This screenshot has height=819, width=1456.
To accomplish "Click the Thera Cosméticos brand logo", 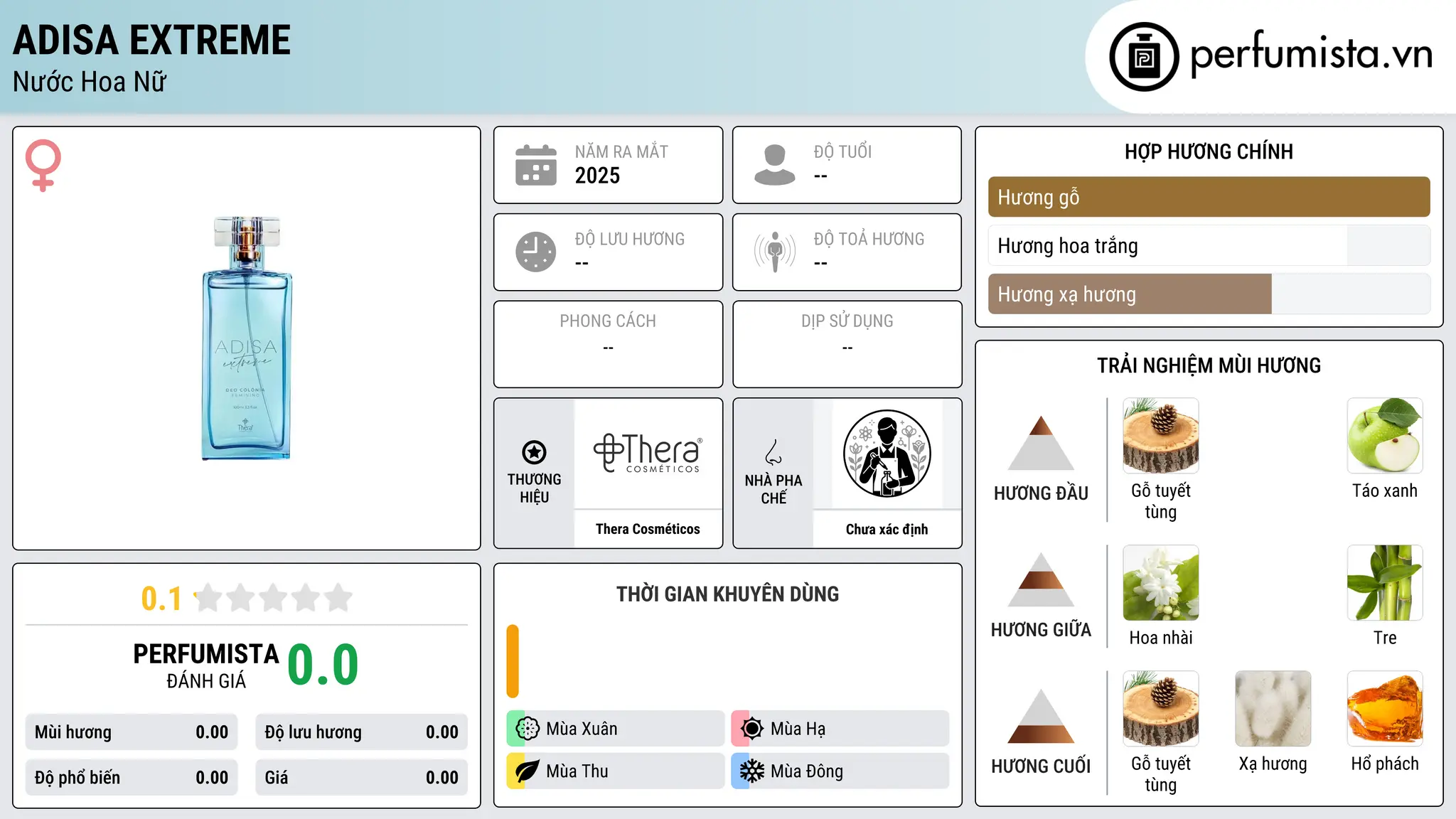I will pyautogui.click(x=648, y=454).
